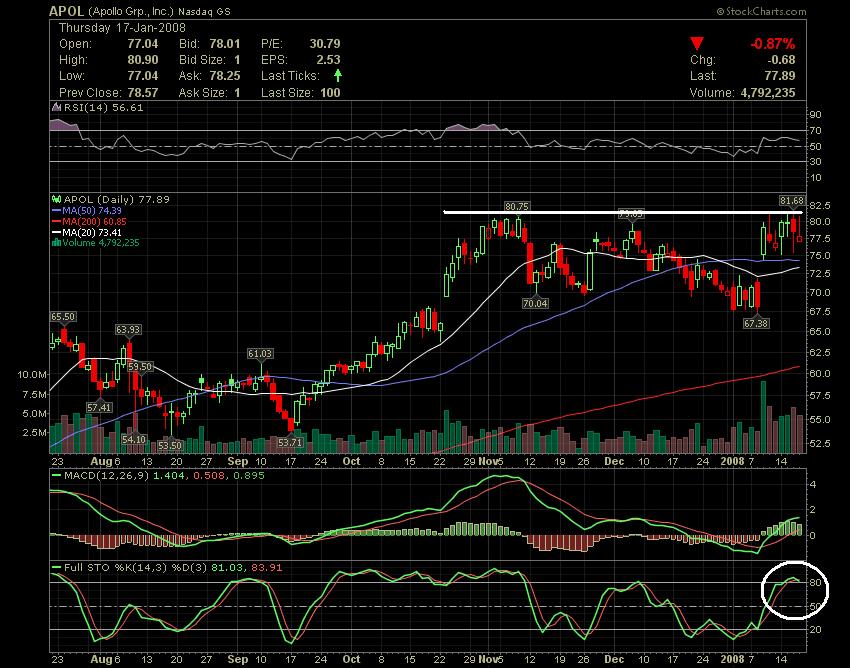The width and height of the screenshot is (850, 668).
Task: Click the 65.50 price label
Action: tap(63, 317)
